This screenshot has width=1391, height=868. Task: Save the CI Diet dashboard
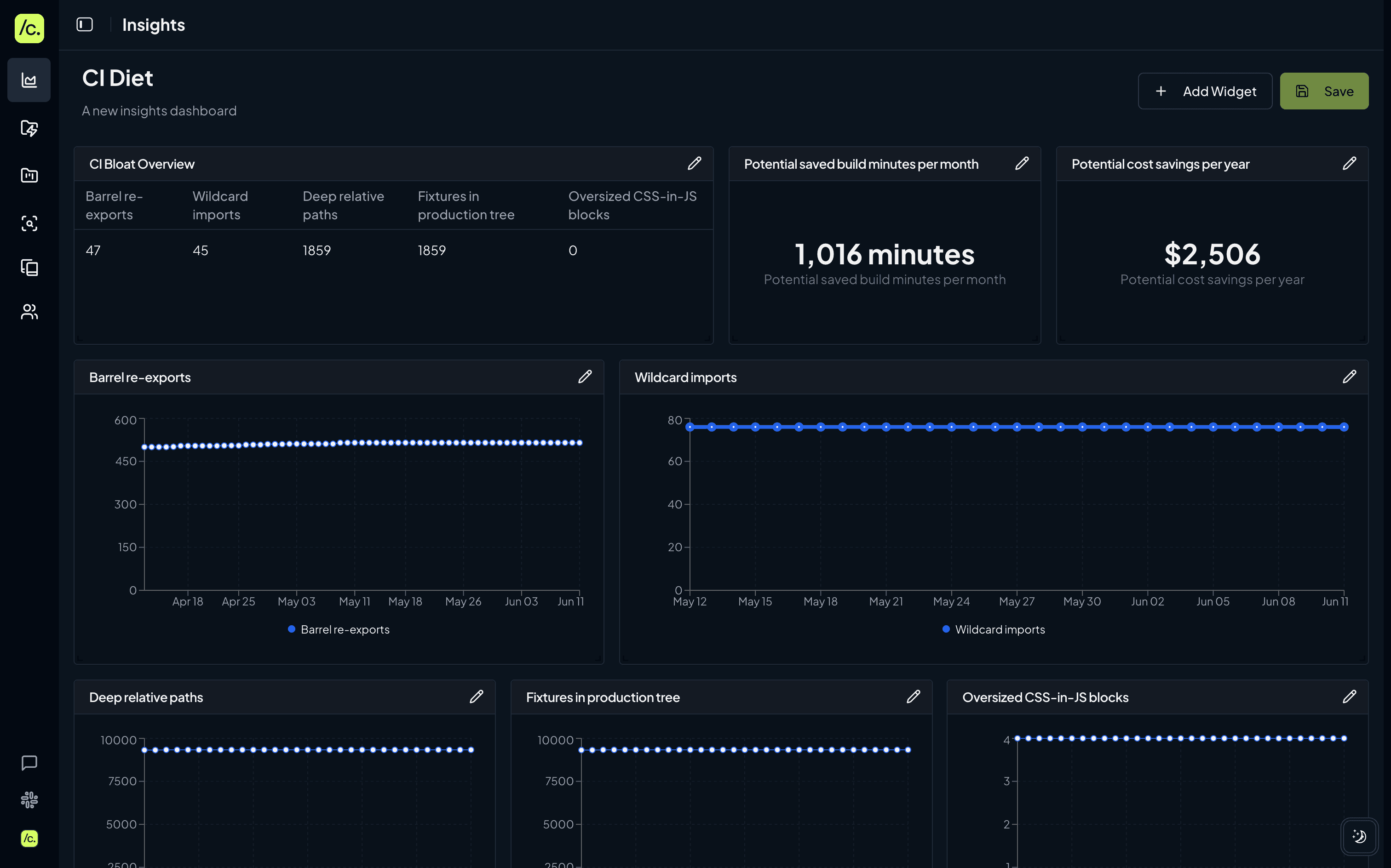point(1324,91)
